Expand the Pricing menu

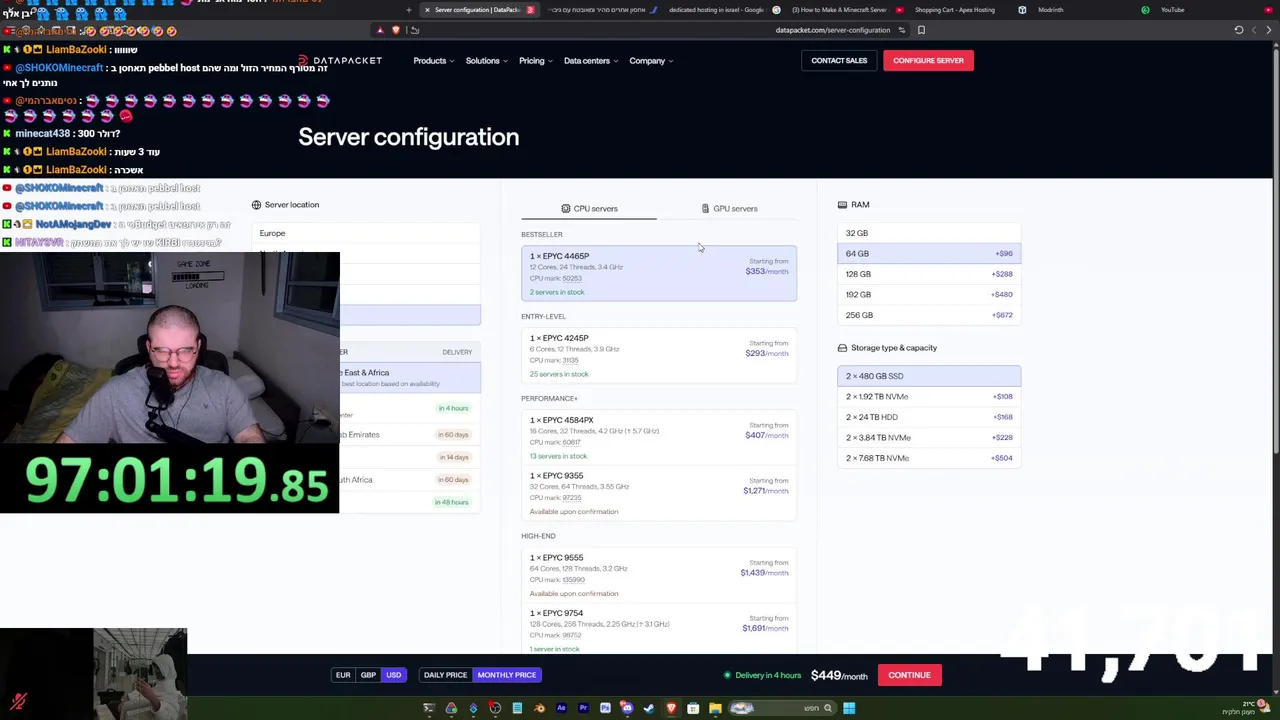[536, 61]
